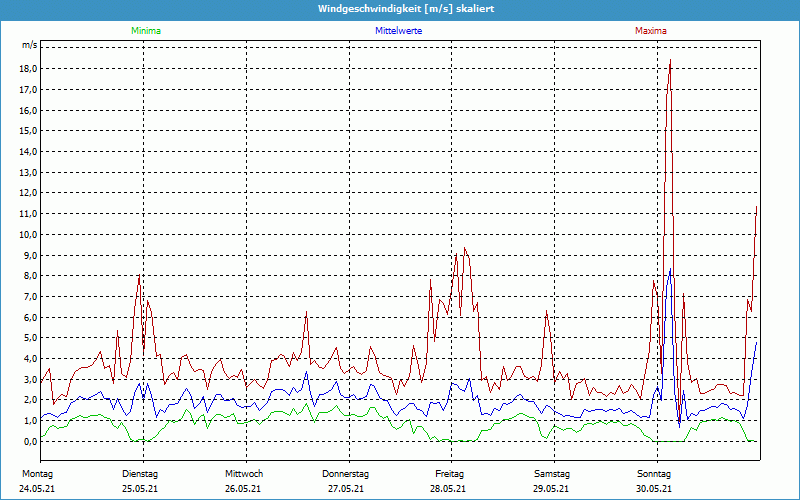Click the Freitag day label
This screenshot has height=500, width=800.
pos(449,473)
